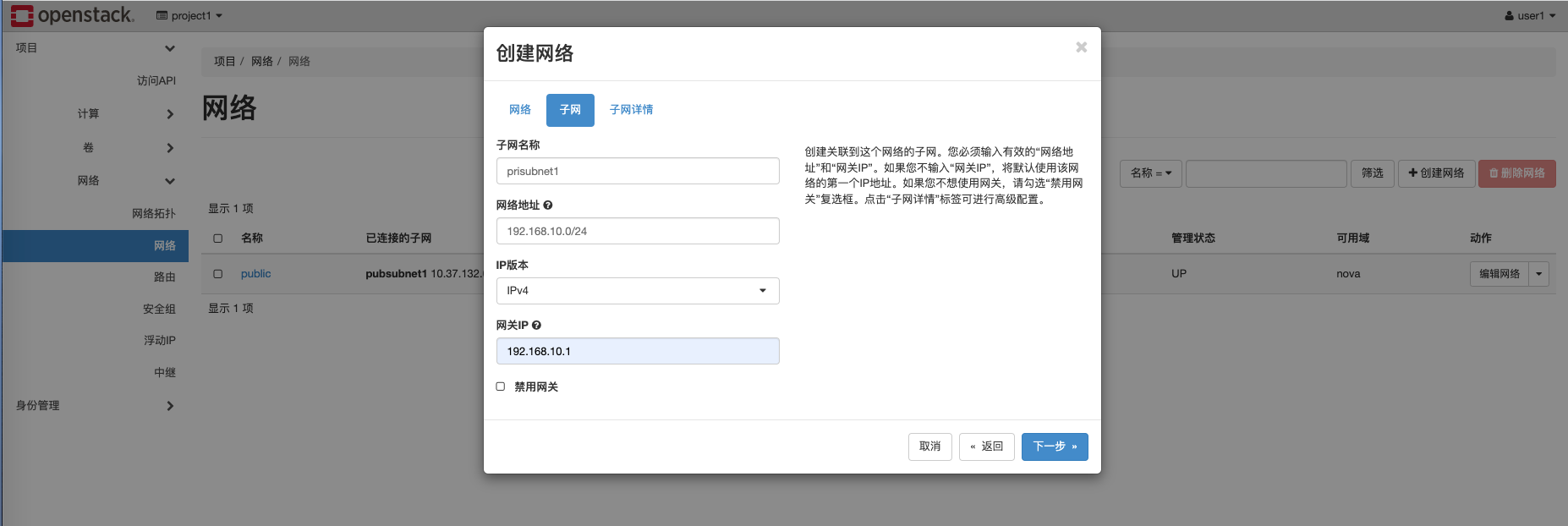Select the public network row checkbox
This screenshot has width=1568, height=526.
click(x=218, y=274)
